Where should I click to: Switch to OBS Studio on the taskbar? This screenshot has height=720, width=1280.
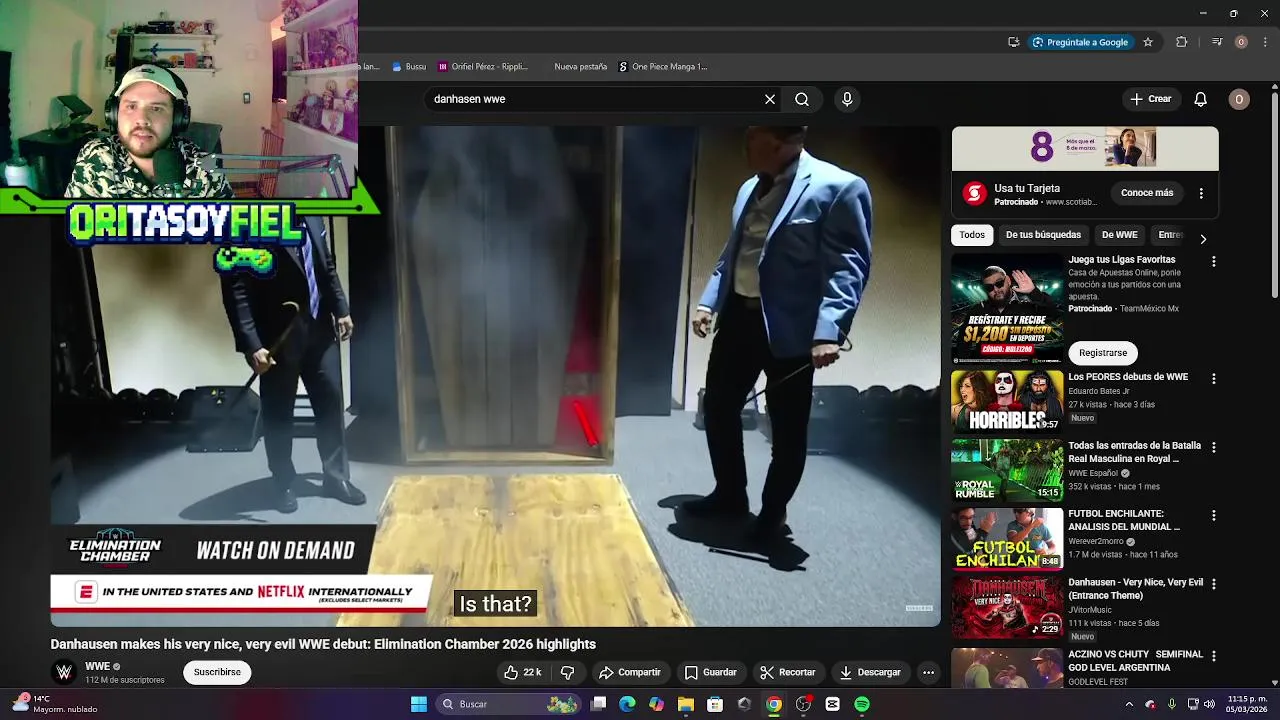[803, 704]
